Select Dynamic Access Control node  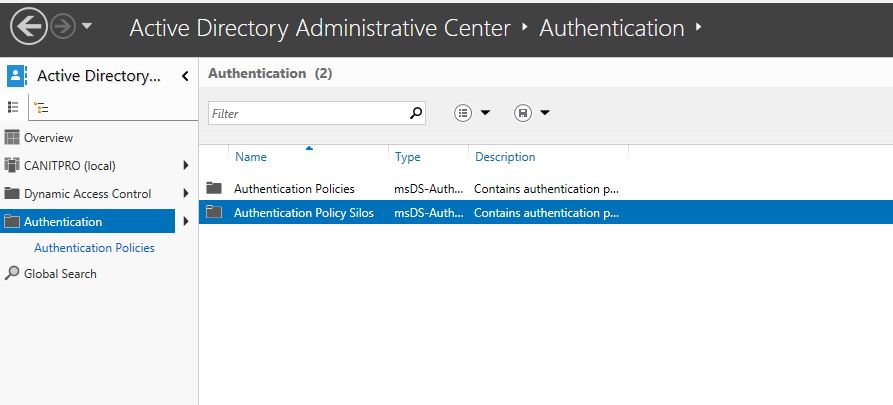[x=88, y=194]
